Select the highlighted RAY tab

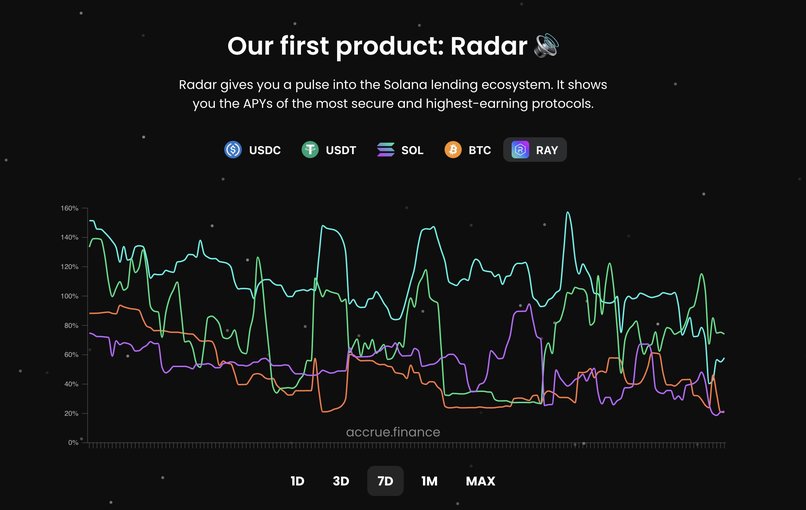(535, 150)
